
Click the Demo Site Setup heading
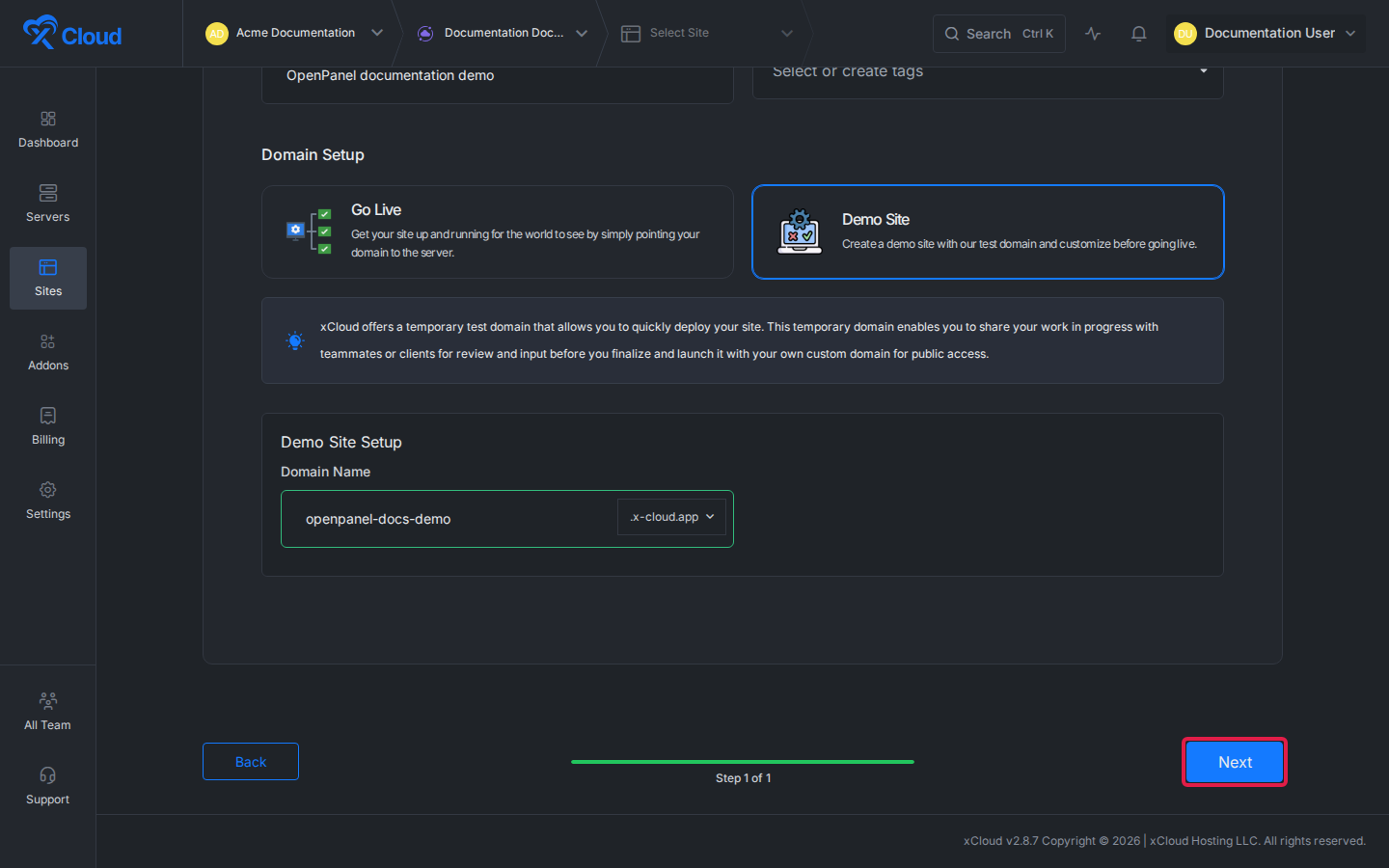coord(341,442)
